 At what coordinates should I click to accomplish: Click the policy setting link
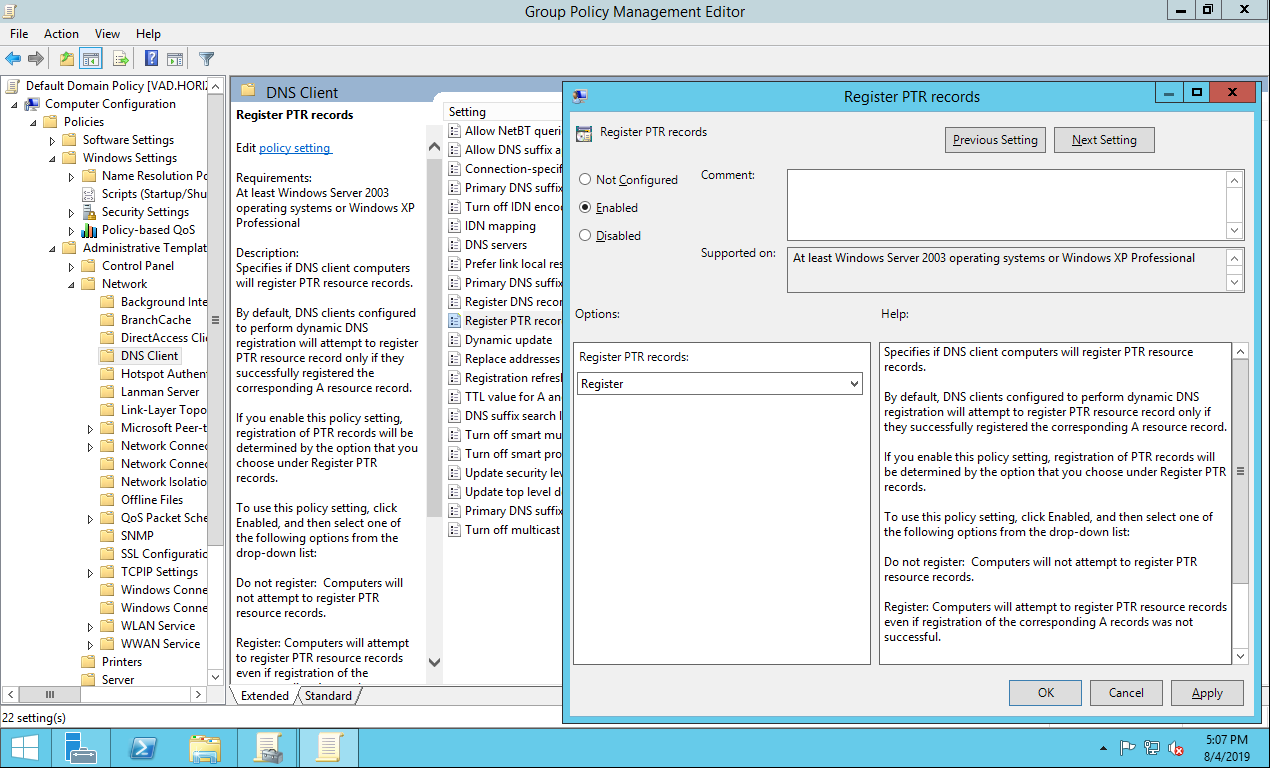[295, 148]
